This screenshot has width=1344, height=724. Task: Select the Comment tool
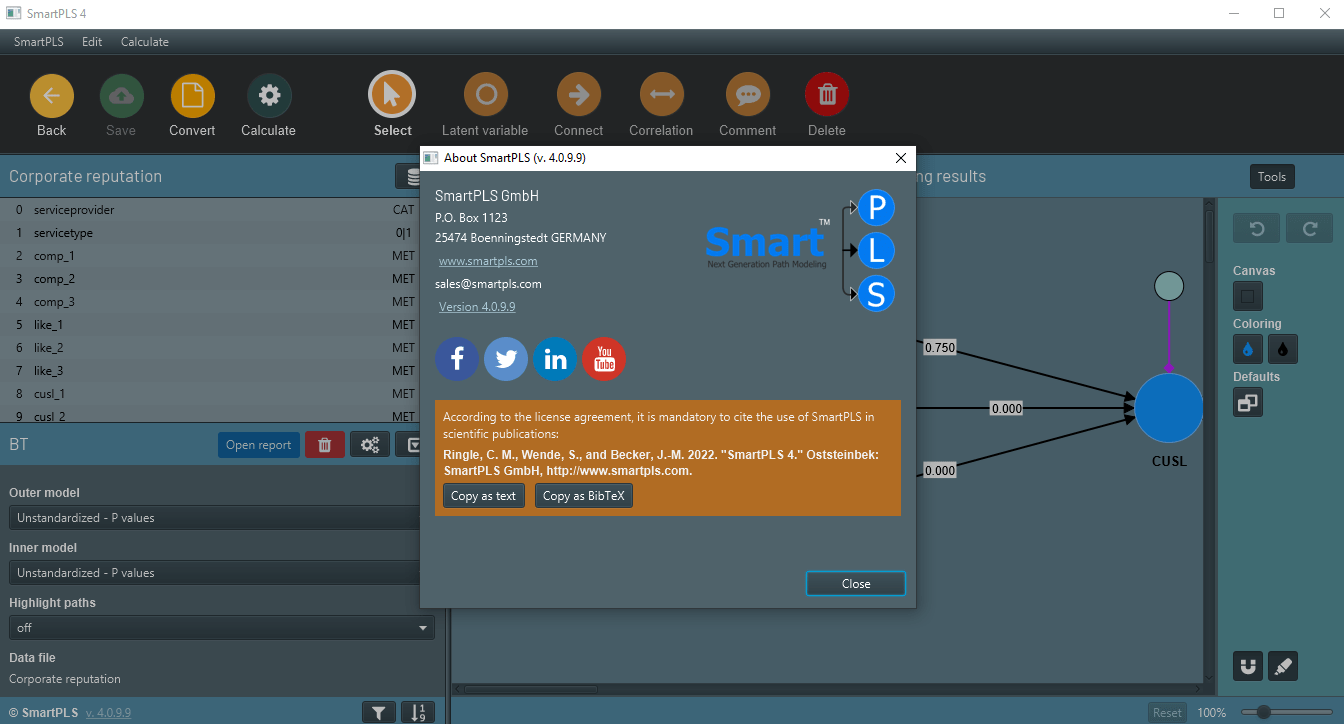tap(747, 95)
